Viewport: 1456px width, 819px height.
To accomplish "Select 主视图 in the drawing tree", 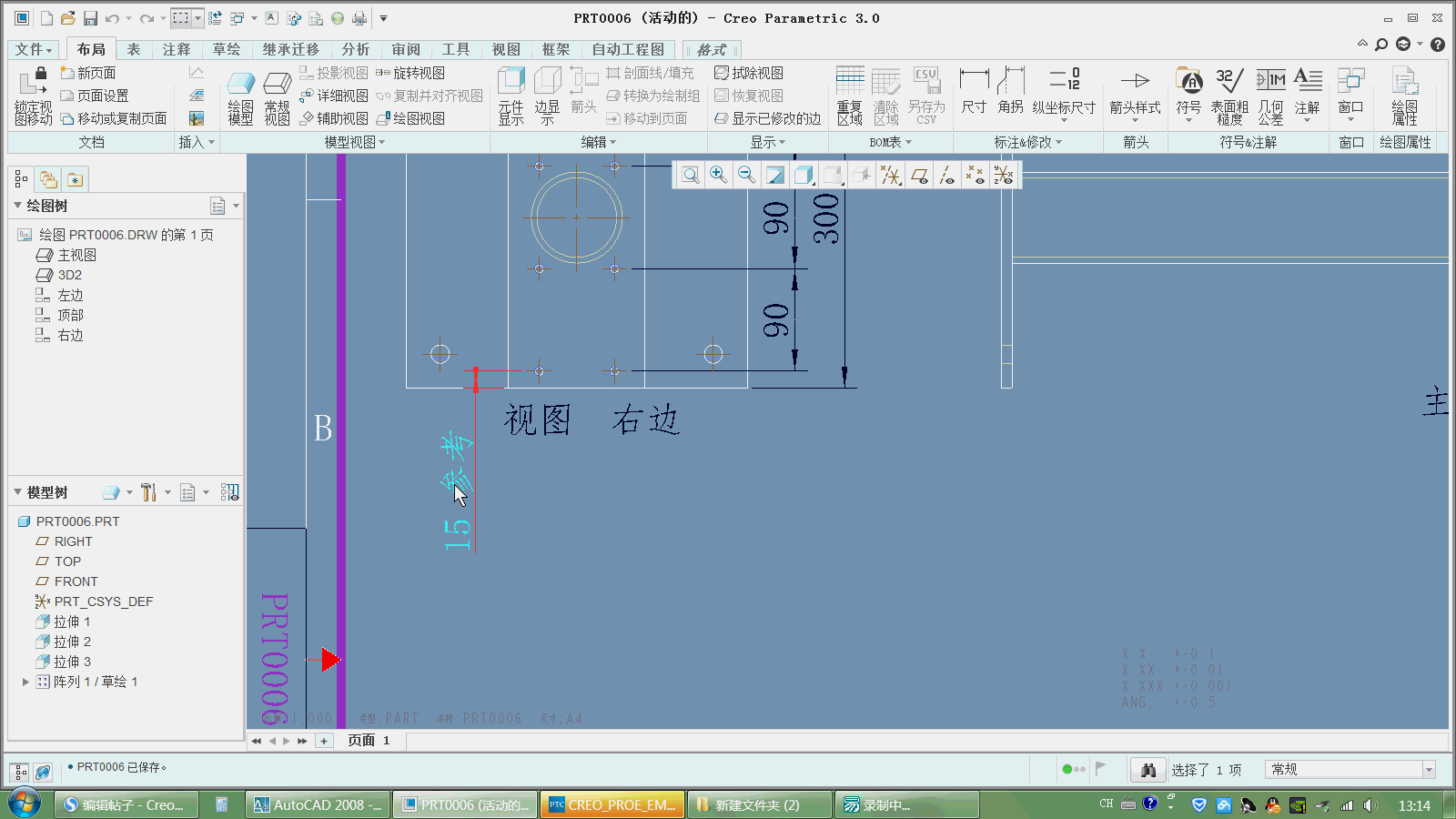I will (x=76, y=255).
